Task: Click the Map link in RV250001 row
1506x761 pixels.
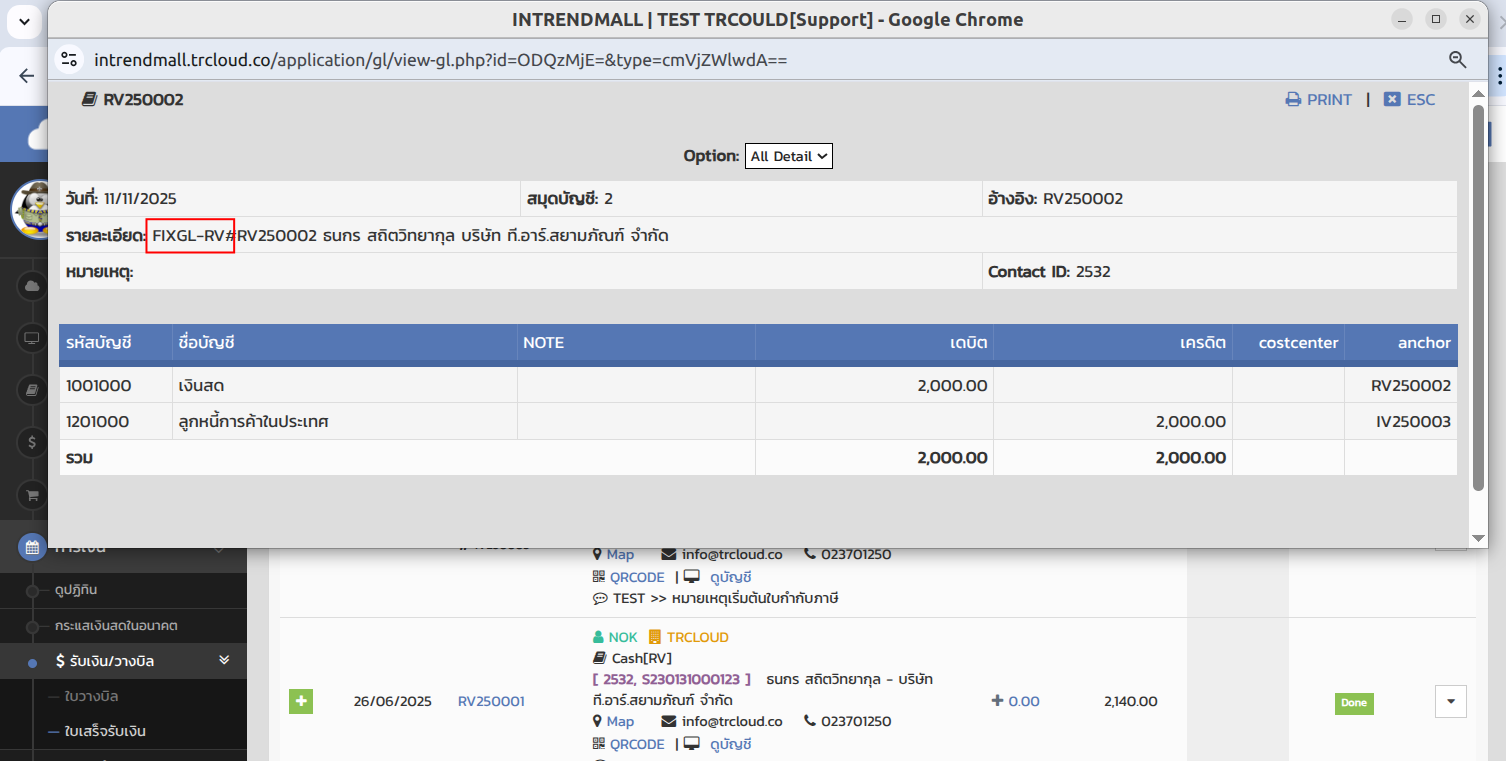Action: [619, 721]
